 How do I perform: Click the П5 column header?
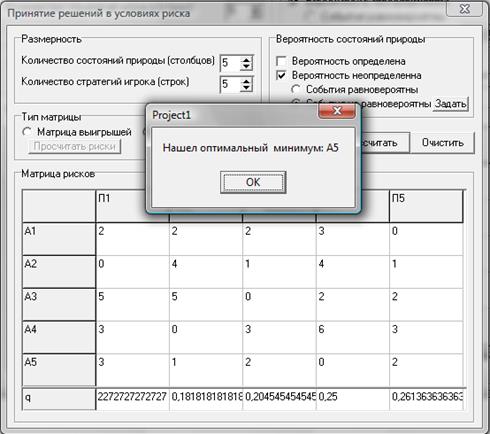pos(426,206)
